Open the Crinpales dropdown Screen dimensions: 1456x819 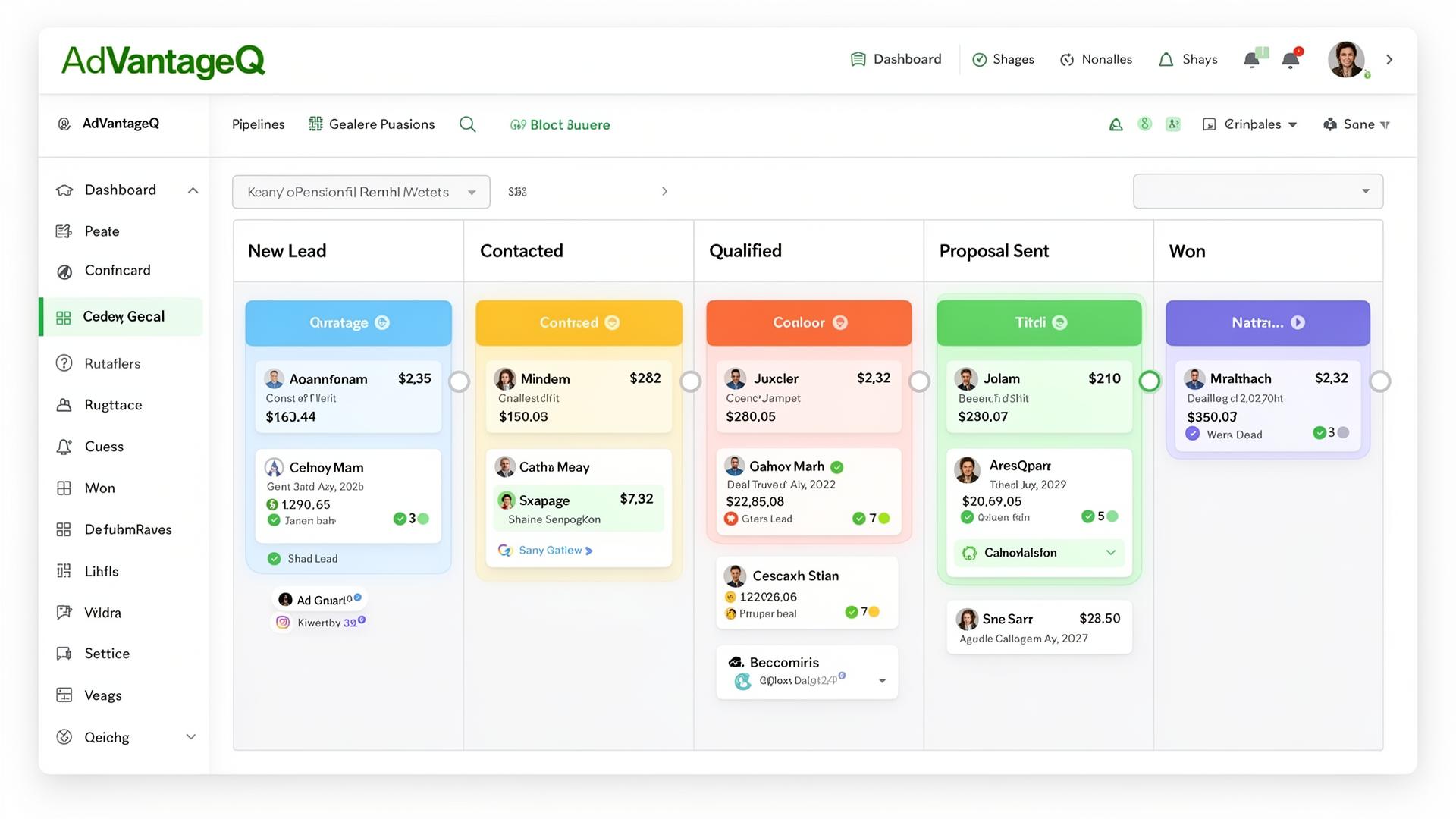coord(1250,124)
